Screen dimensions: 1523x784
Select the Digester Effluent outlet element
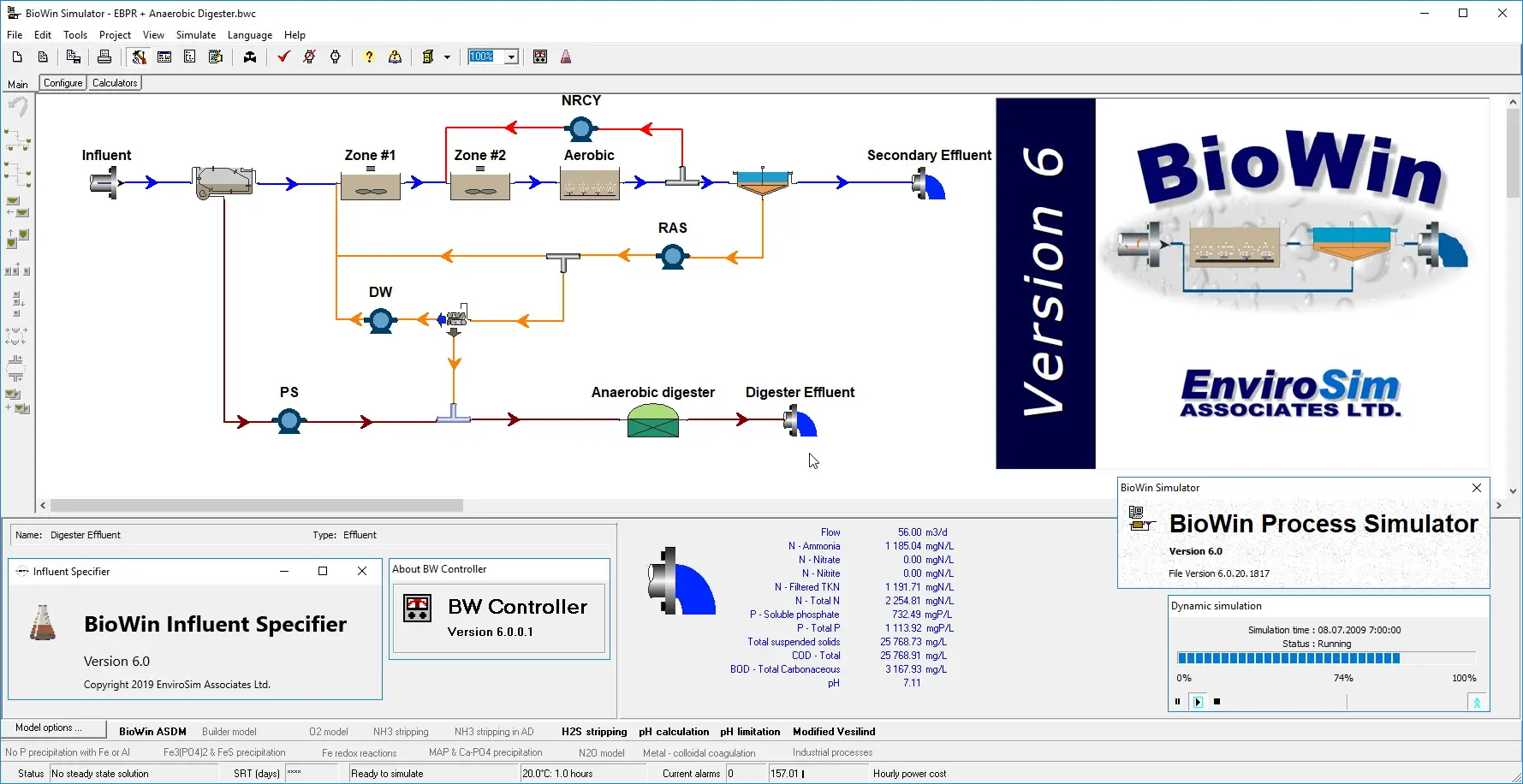tap(800, 420)
